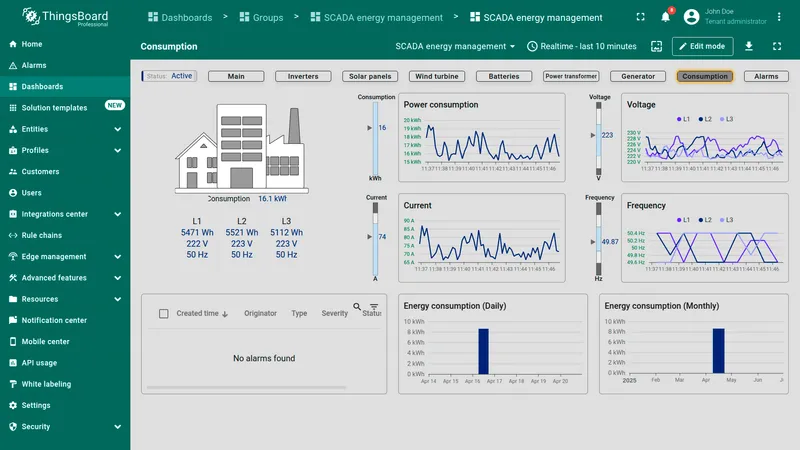Open Realtime - last 10 minutes selector
Viewport: 800px width, 450px height.
tap(582, 46)
